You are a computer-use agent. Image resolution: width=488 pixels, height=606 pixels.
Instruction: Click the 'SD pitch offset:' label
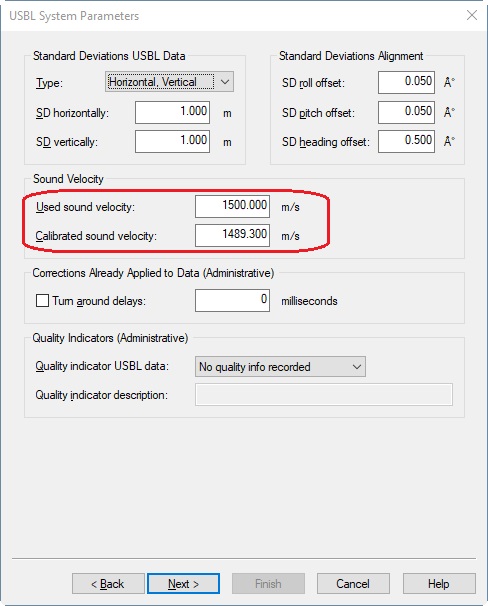318,113
